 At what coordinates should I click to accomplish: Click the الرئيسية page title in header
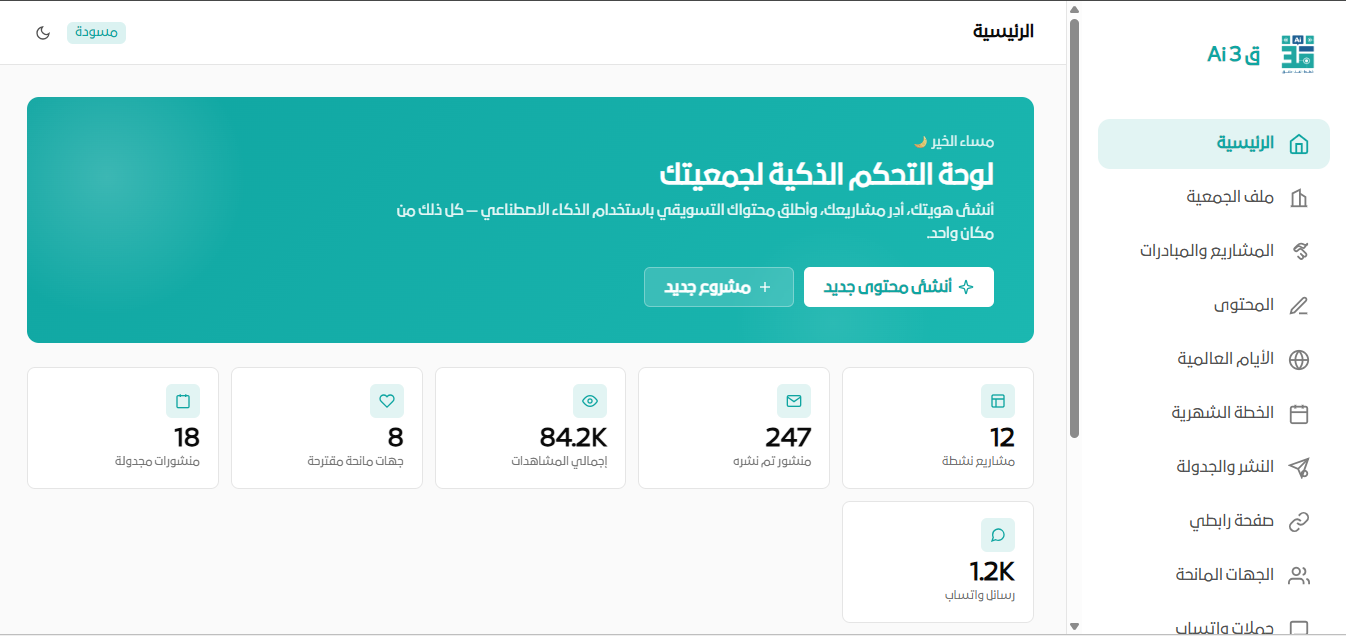(x=1003, y=32)
